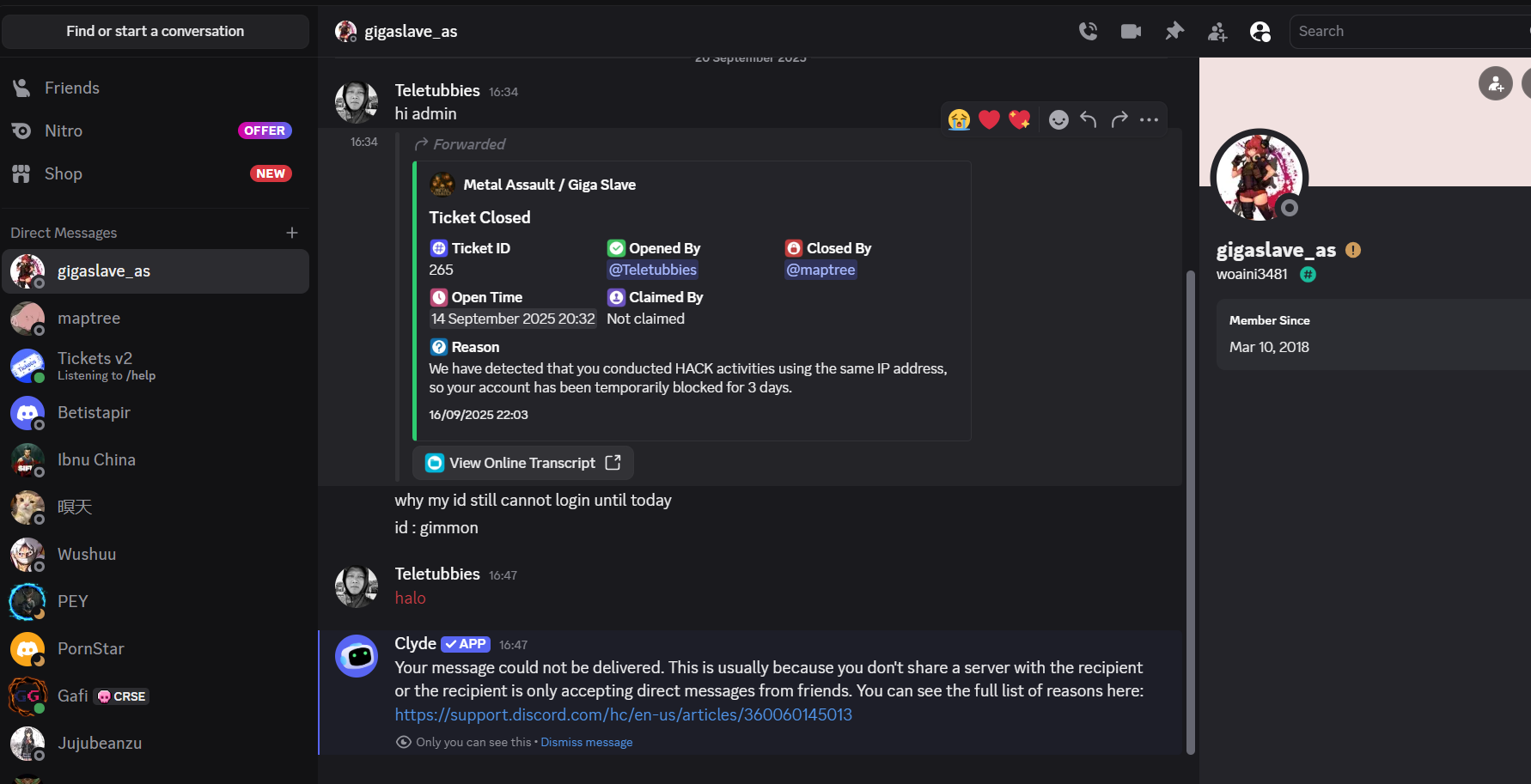Open pinned messages

click(1174, 32)
